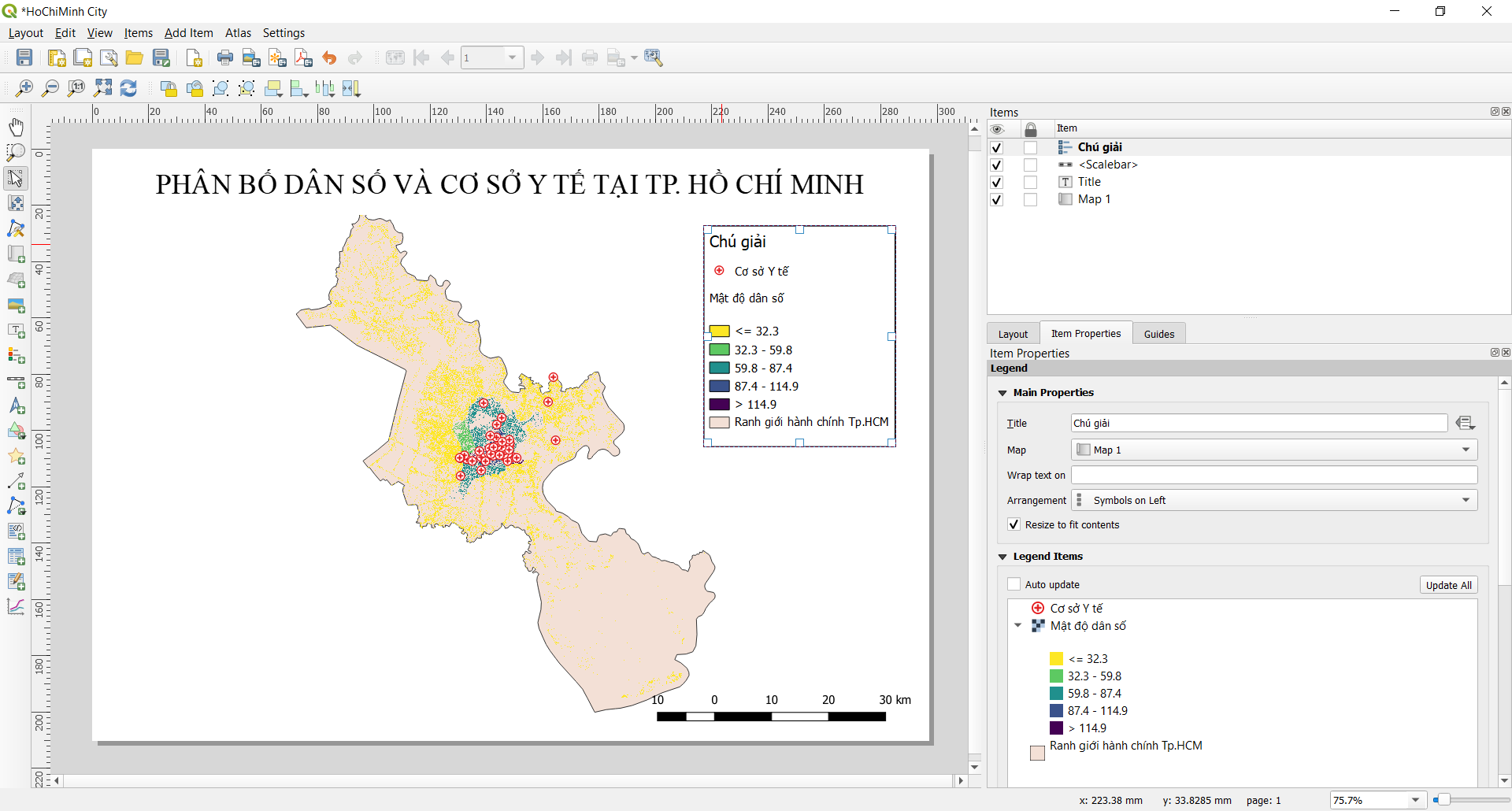Lock the Map 1 item checkbox

click(1030, 200)
